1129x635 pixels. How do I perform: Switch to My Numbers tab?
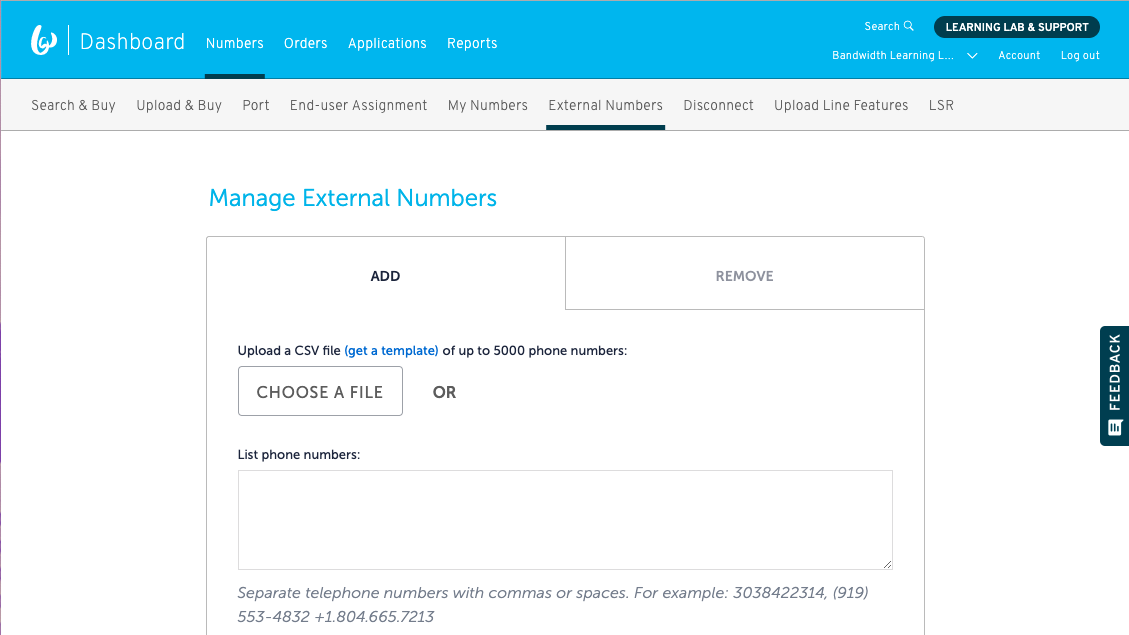(487, 105)
